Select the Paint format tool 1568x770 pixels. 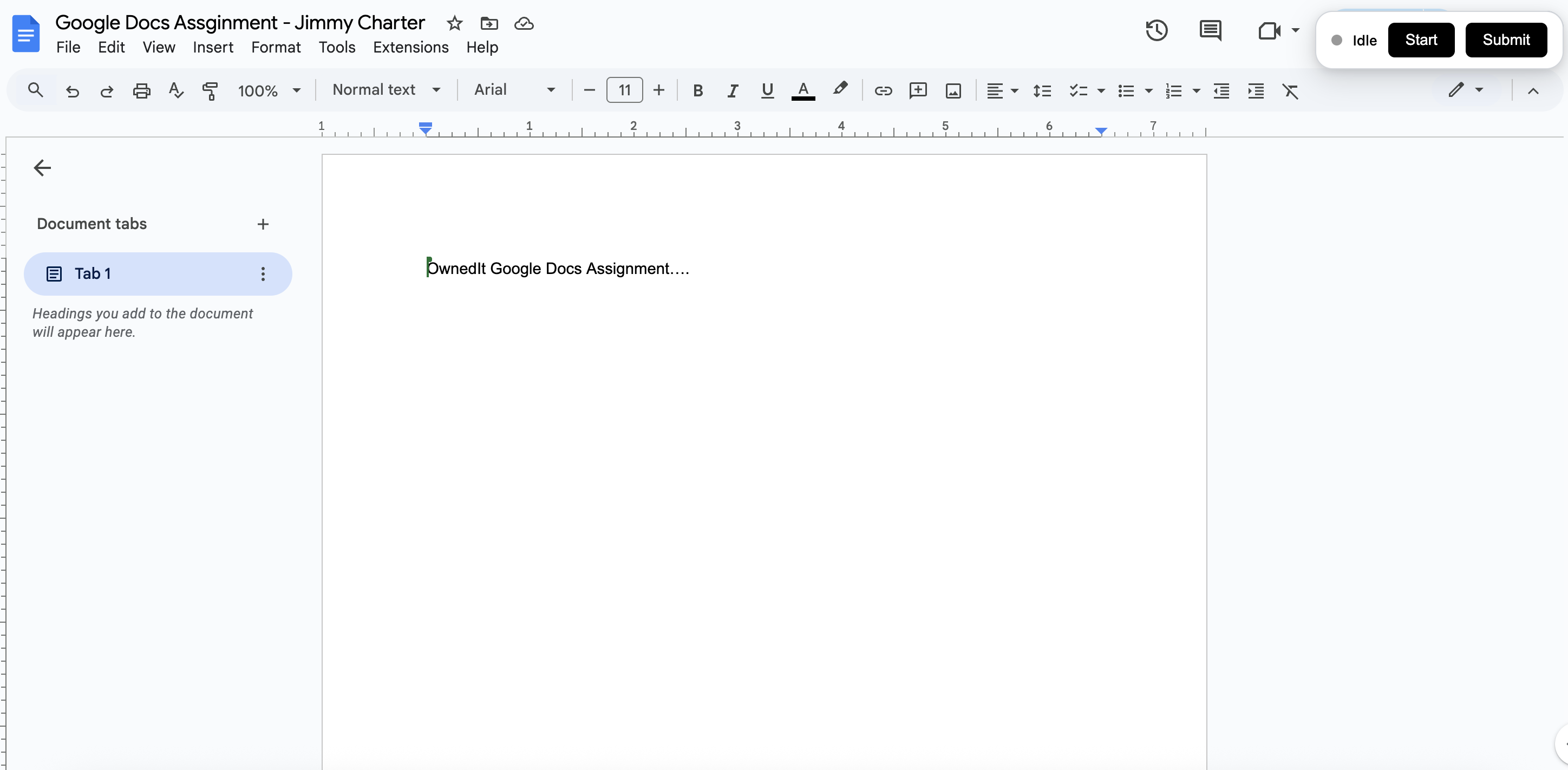click(x=211, y=90)
